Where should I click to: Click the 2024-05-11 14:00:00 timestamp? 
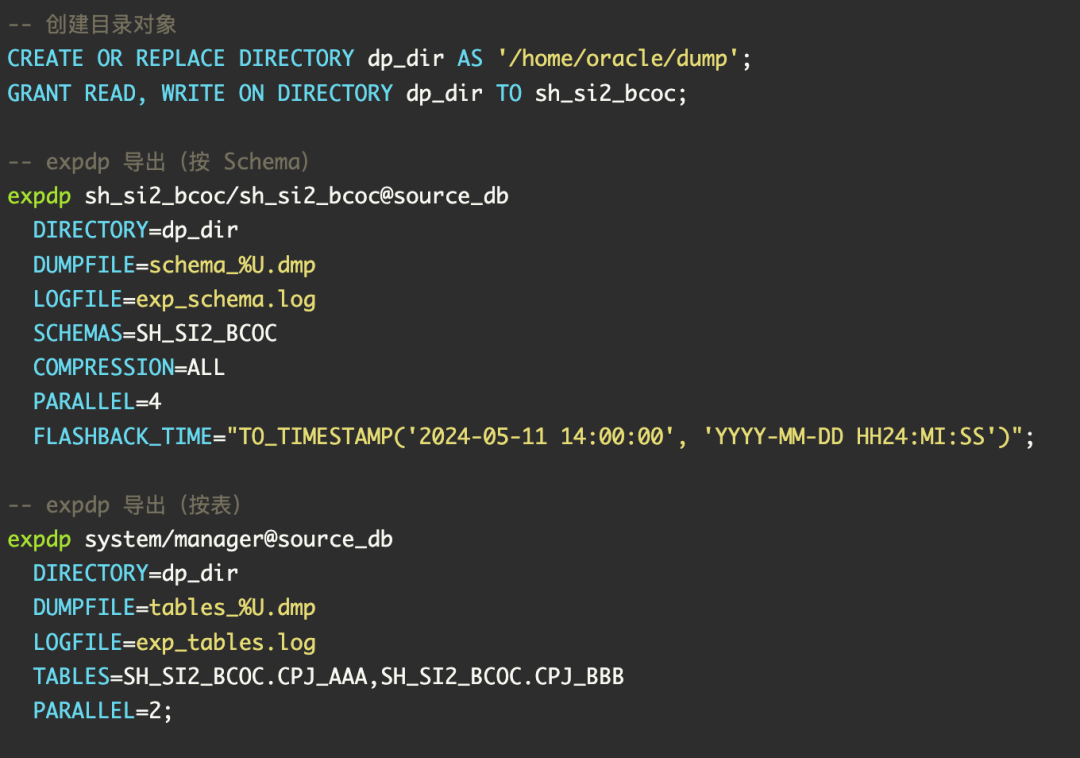point(541,436)
